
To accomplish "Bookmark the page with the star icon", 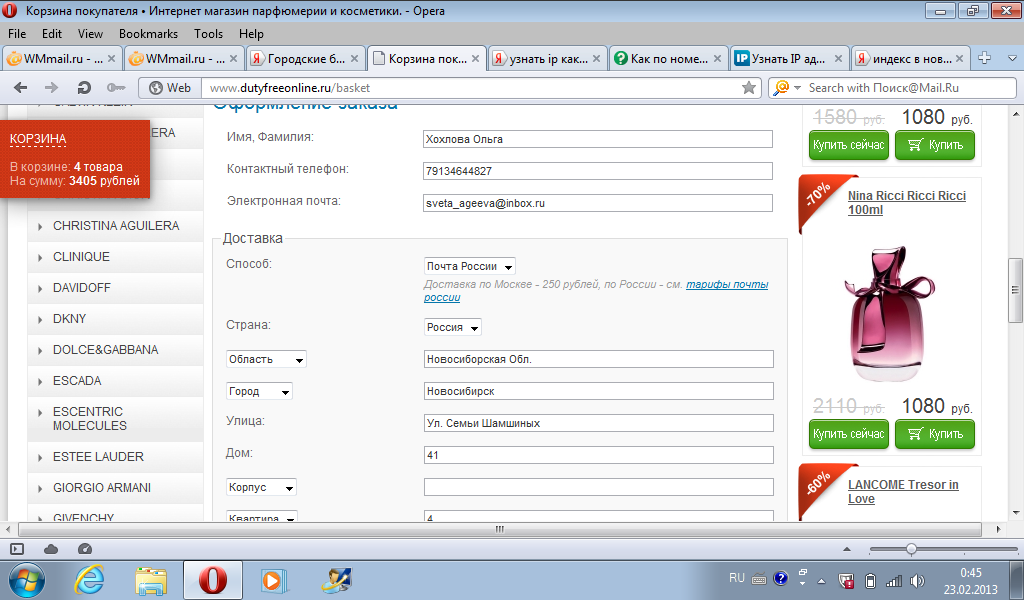I will point(749,87).
